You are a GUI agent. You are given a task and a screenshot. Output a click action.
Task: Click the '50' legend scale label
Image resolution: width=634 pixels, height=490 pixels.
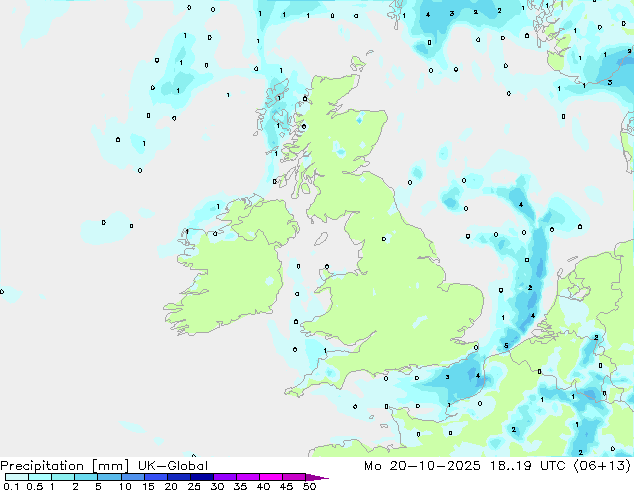309,486
